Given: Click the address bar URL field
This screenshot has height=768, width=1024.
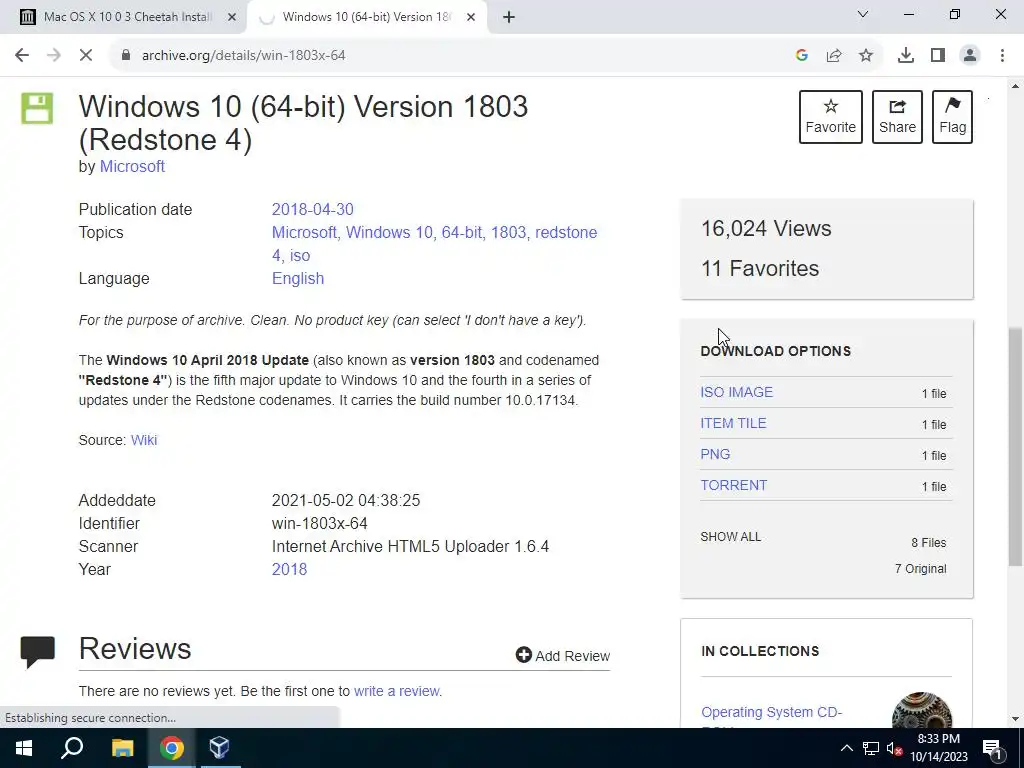Looking at the screenshot, I should point(457,56).
